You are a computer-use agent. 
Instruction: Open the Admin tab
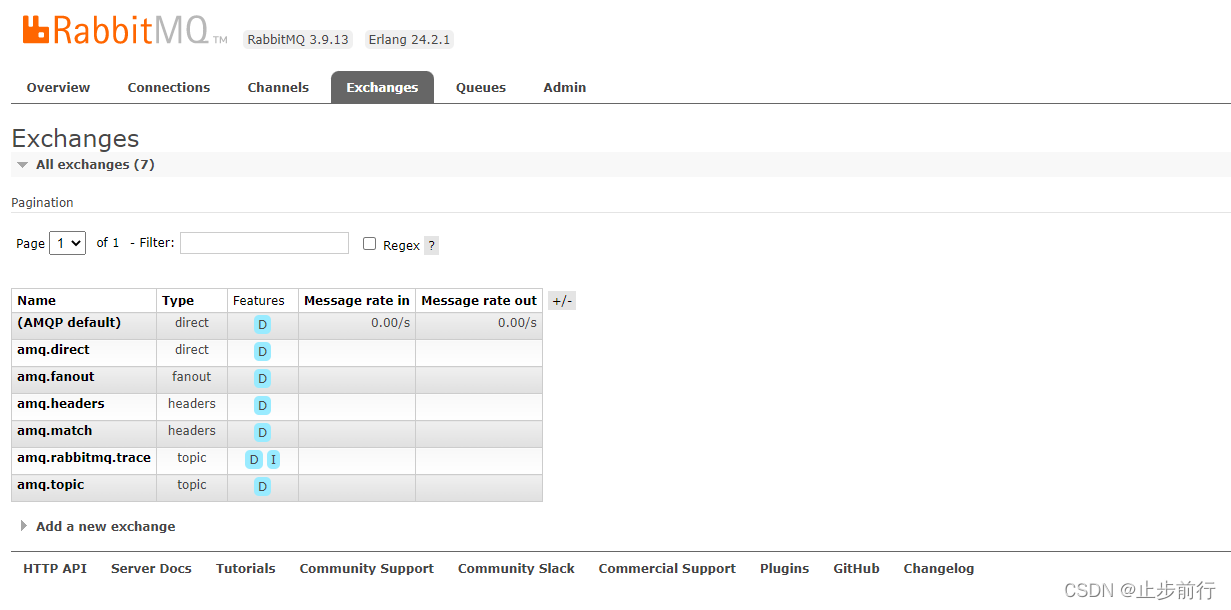[565, 88]
